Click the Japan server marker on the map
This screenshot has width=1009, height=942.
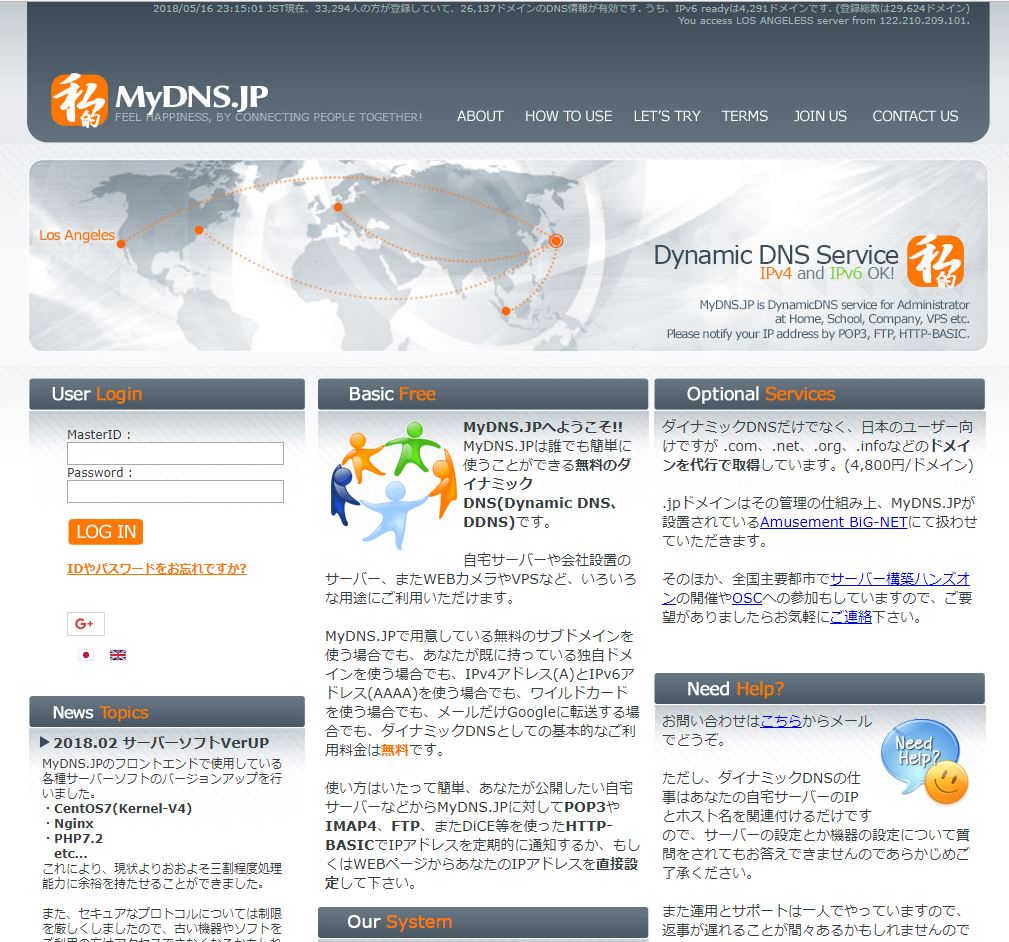(x=556, y=241)
